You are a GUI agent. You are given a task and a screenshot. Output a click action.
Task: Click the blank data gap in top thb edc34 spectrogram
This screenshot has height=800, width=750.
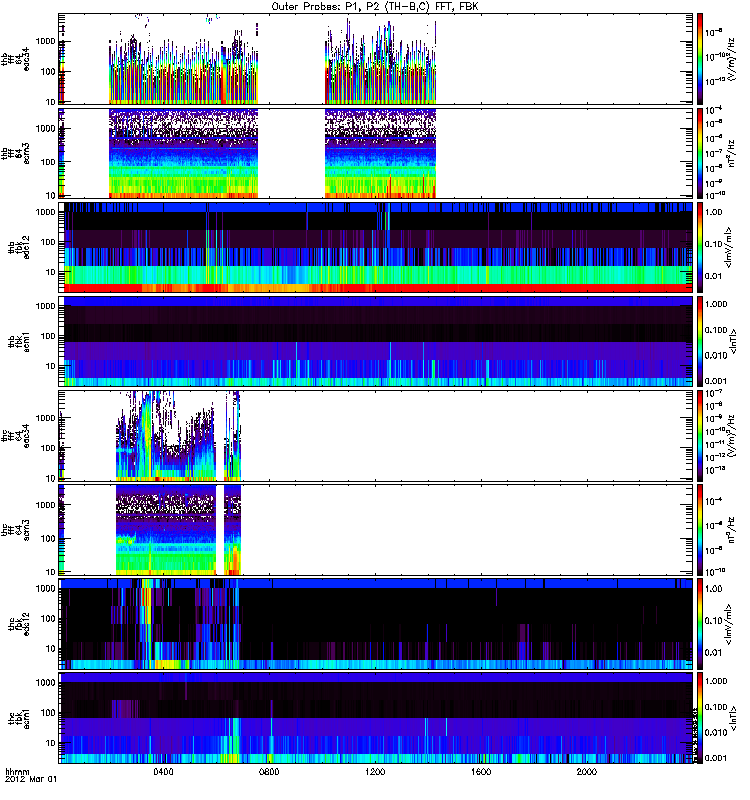(x=291, y=58)
